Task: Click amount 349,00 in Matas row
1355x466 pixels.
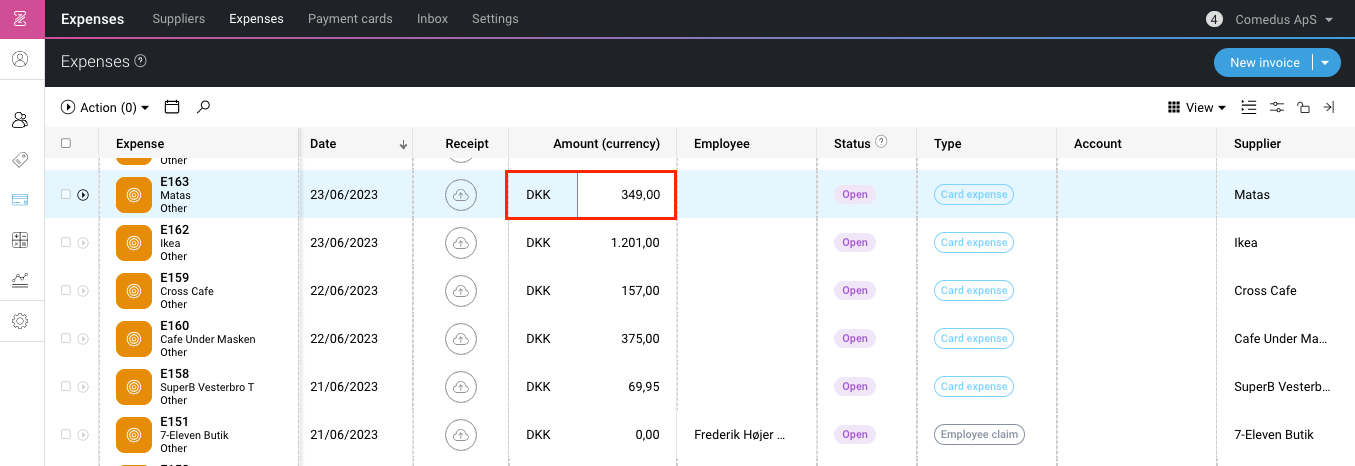Action: coord(640,195)
